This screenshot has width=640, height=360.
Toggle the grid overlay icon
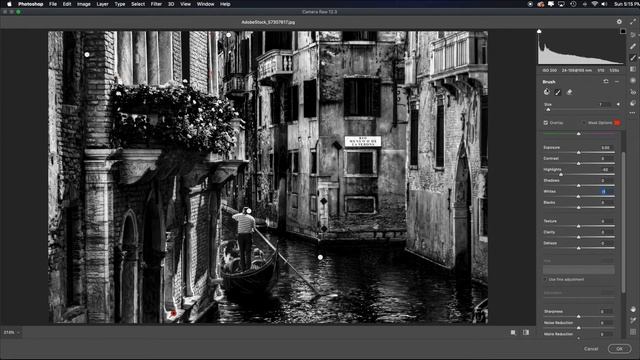(633, 332)
